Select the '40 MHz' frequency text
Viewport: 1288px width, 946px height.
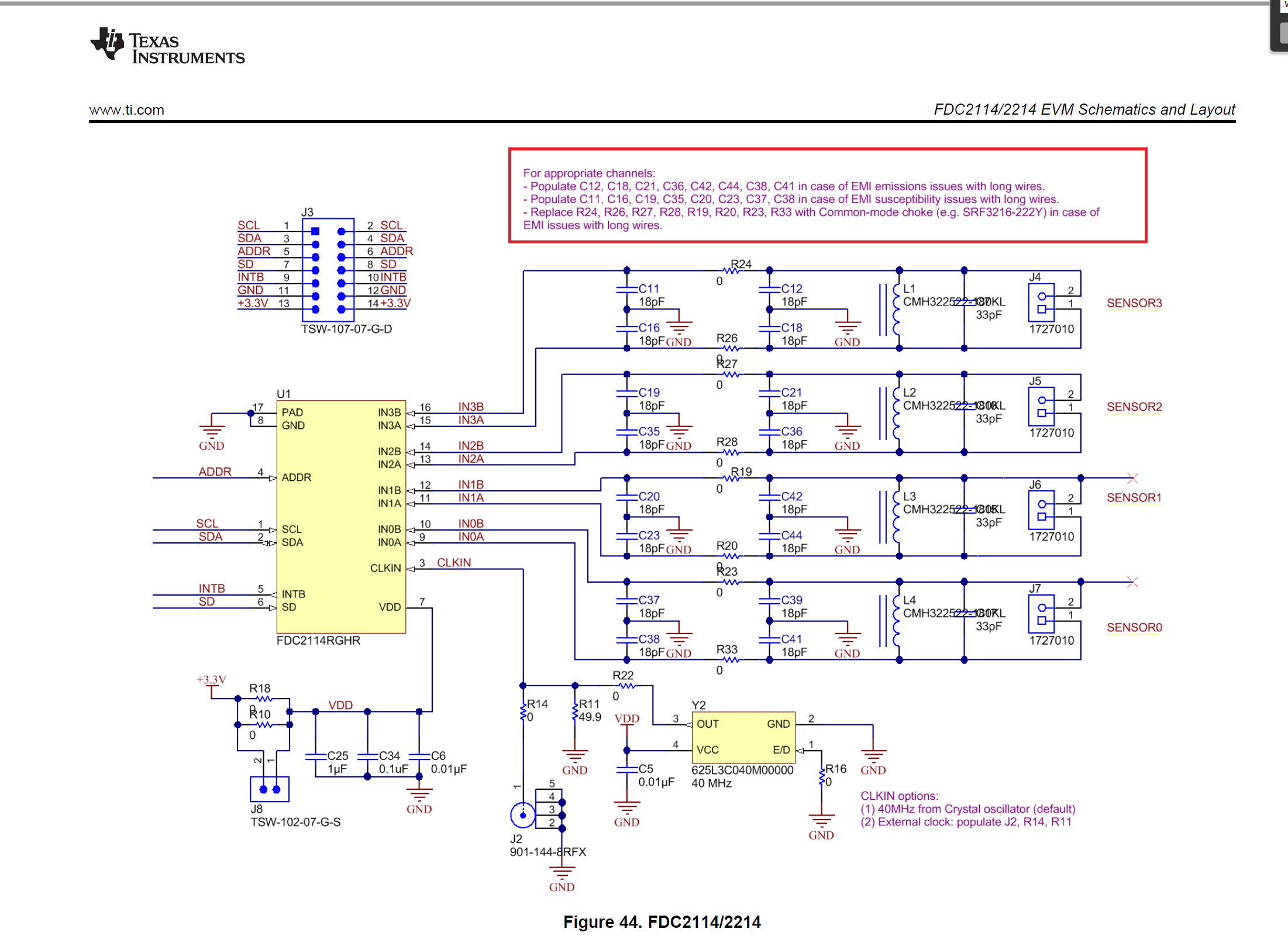[711, 783]
